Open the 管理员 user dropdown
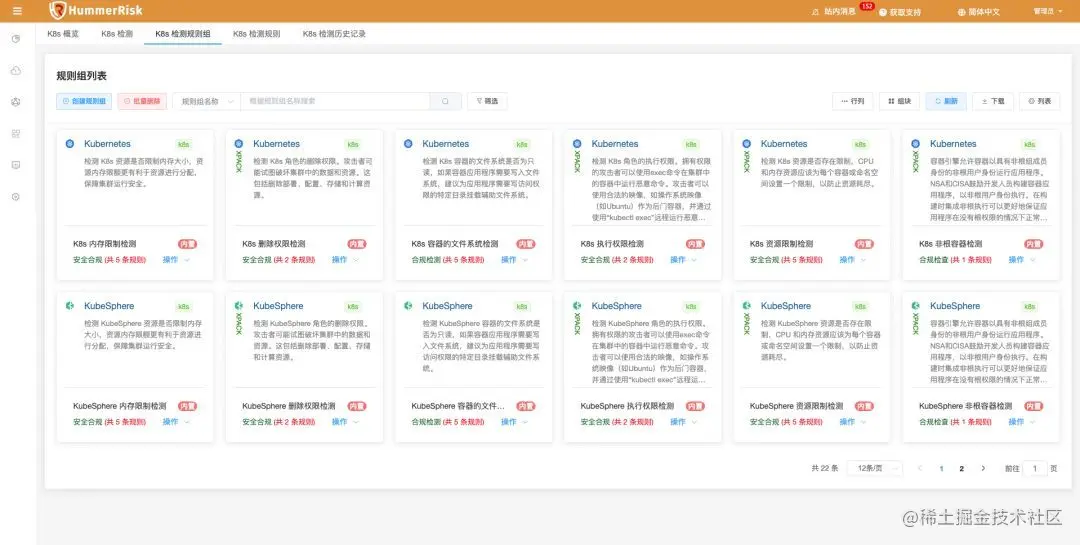 click(x=1046, y=12)
